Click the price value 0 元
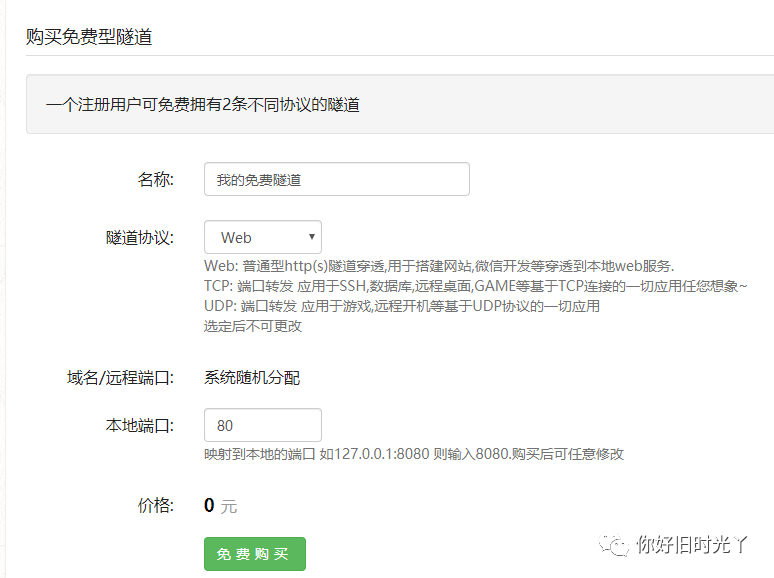The width and height of the screenshot is (774, 578). (x=220, y=506)
